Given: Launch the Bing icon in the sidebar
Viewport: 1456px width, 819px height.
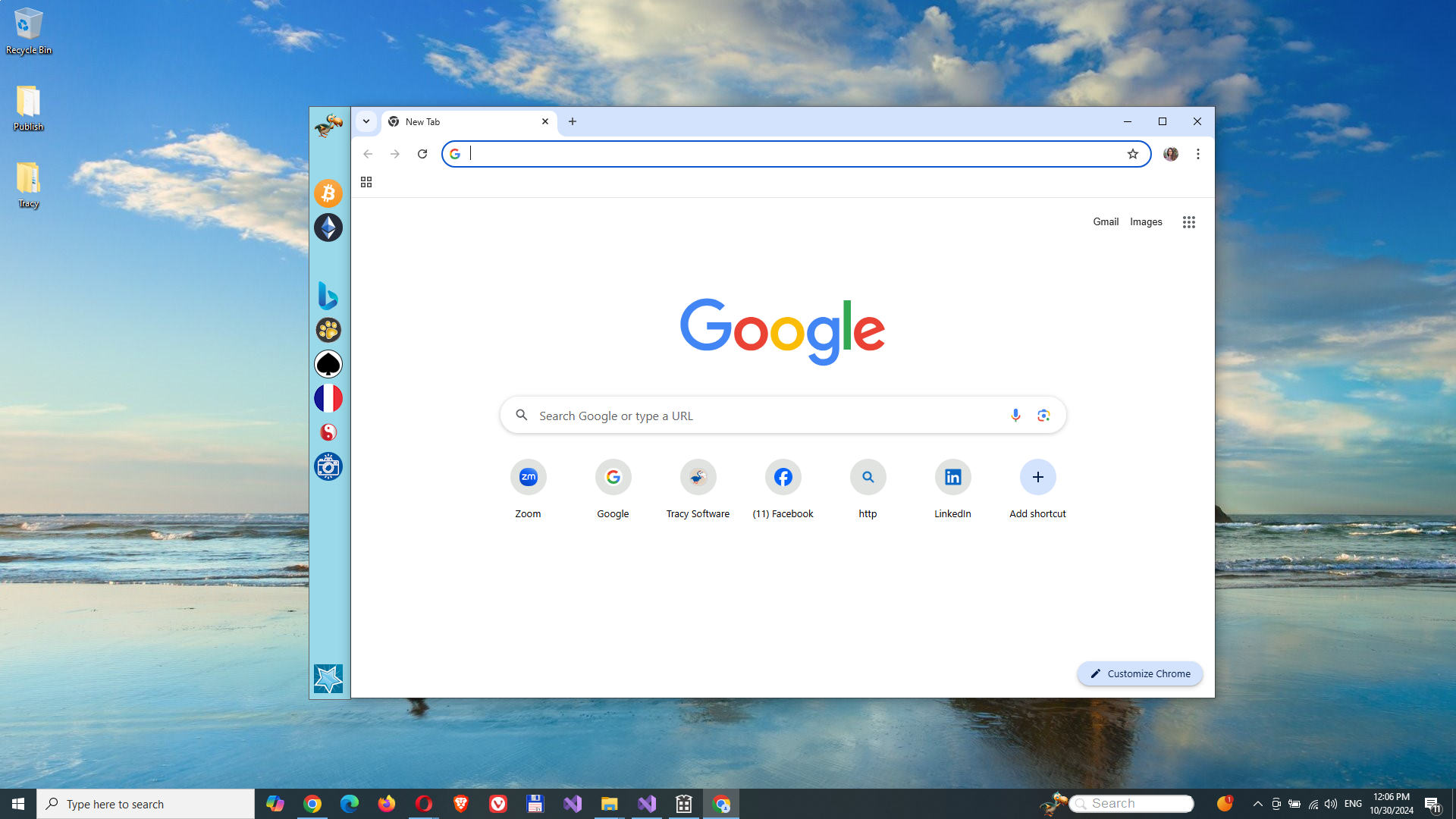Looking at the screenshot, I should [x=328, y=296].
